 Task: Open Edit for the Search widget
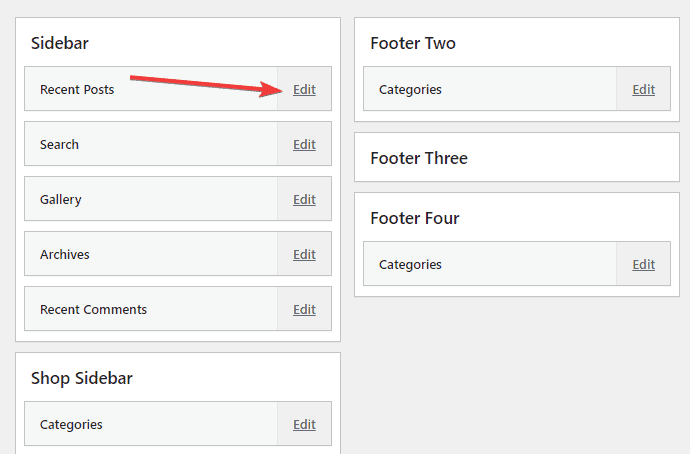pyautogui.click(x=304, y=145)
